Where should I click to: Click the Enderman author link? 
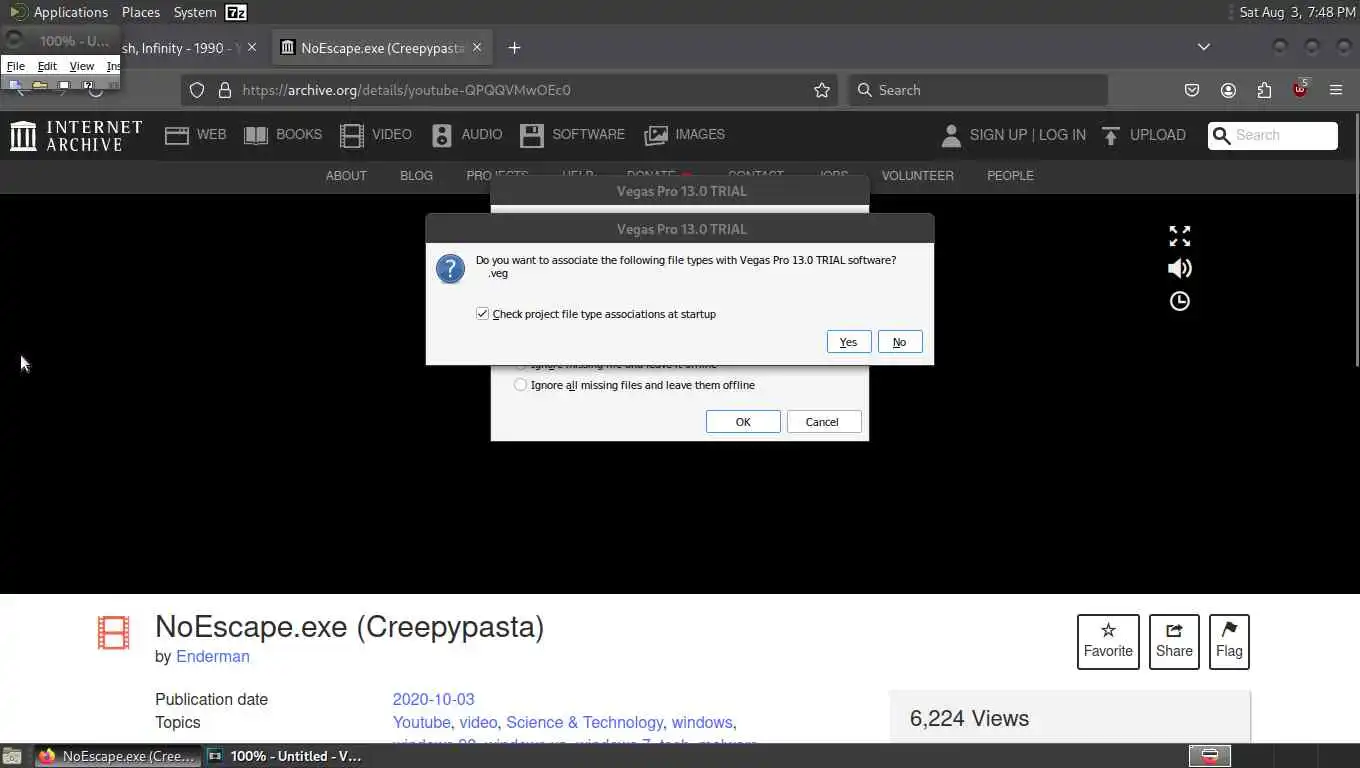pyautogui.click(x=213, y=657)
